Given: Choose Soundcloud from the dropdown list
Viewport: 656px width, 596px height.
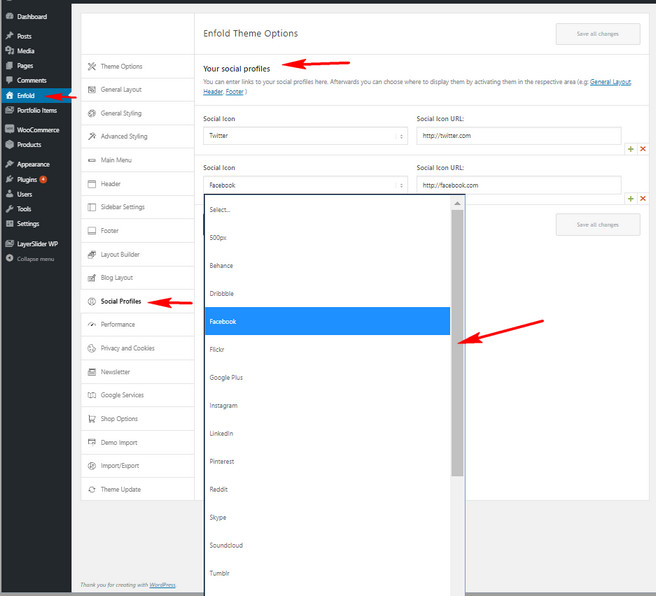Looking at the screenshot, I should 328,545.
